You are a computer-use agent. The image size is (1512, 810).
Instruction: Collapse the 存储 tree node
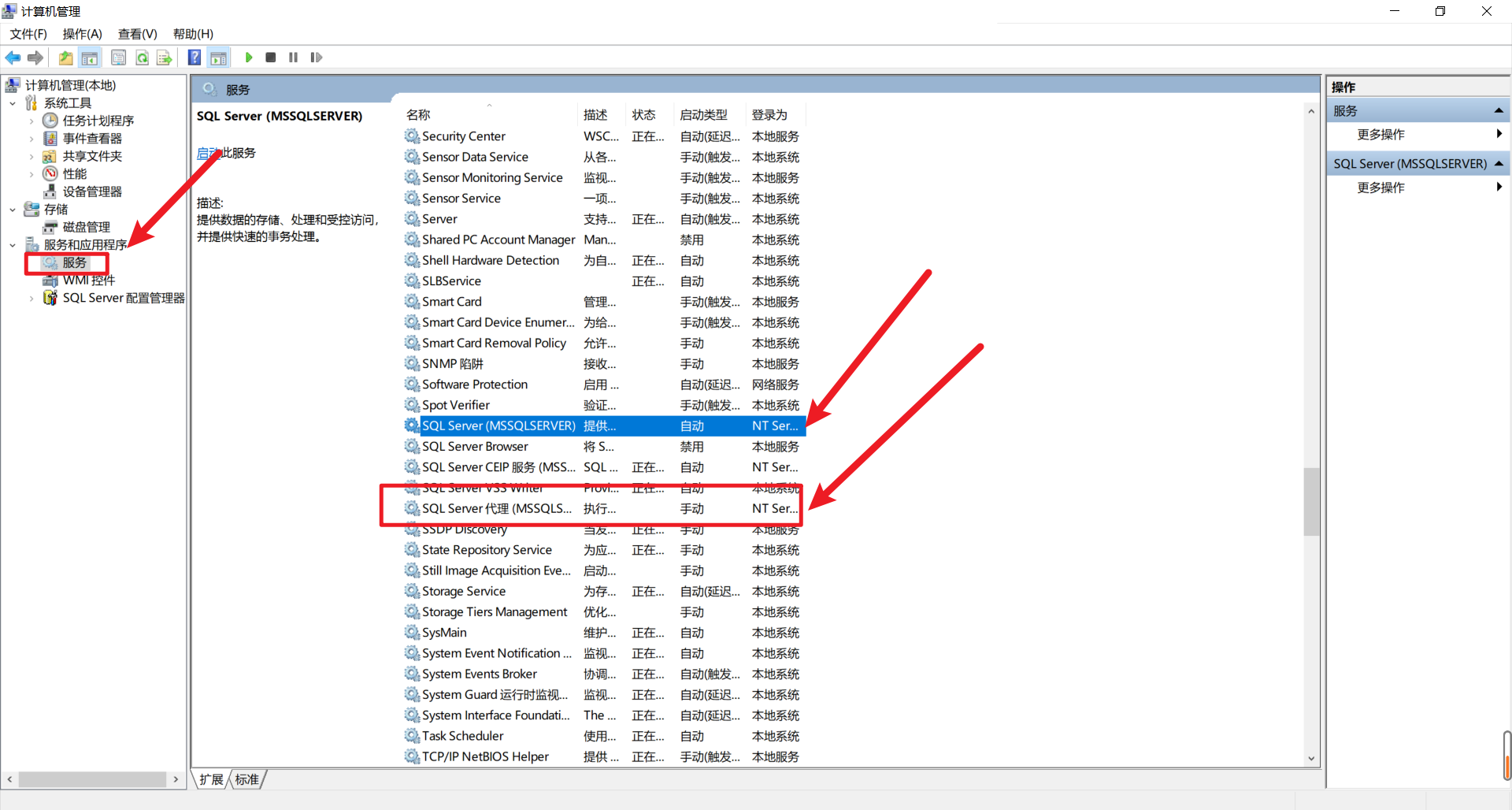coord(12,210)
